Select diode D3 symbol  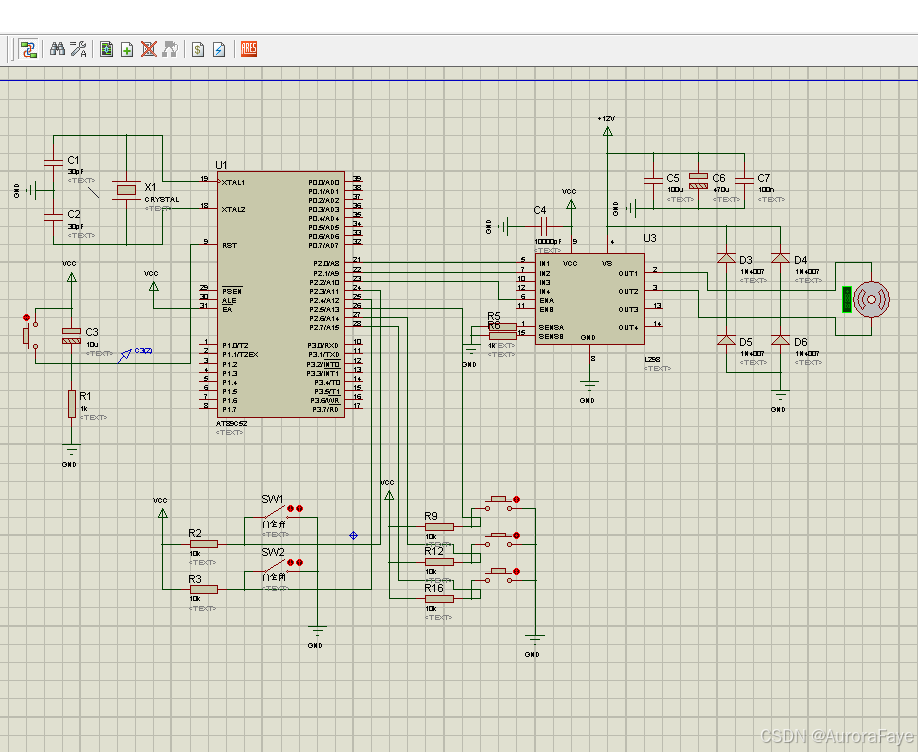[x=727, y=258]
